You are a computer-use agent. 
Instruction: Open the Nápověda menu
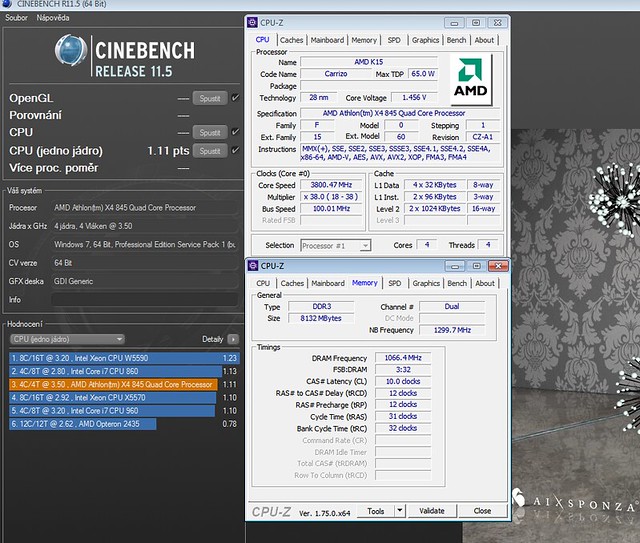[53, 18]
